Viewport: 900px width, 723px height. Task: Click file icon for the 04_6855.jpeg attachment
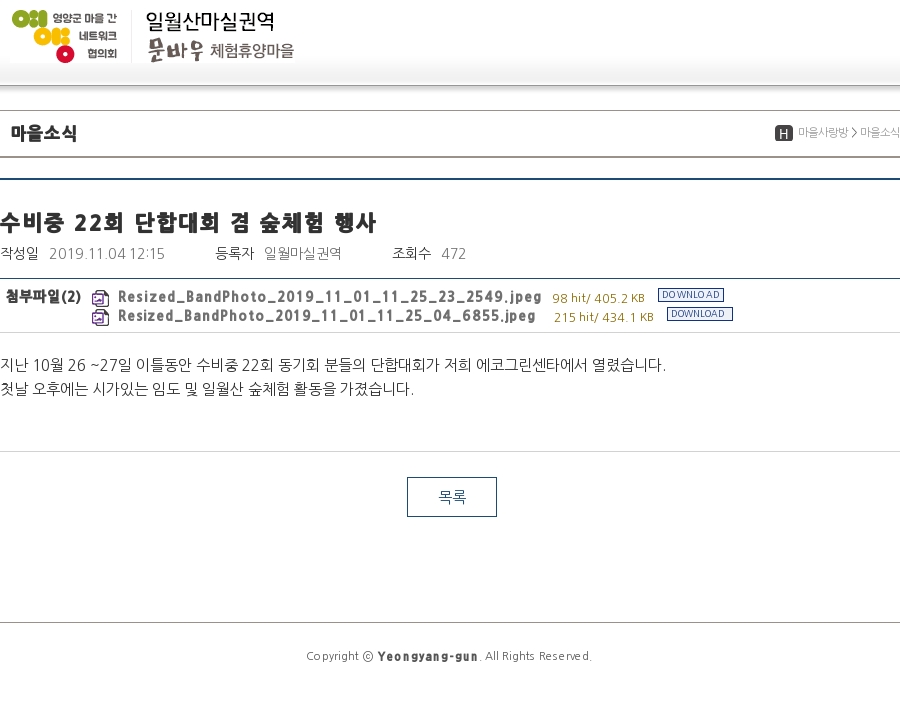pos(100,317)
